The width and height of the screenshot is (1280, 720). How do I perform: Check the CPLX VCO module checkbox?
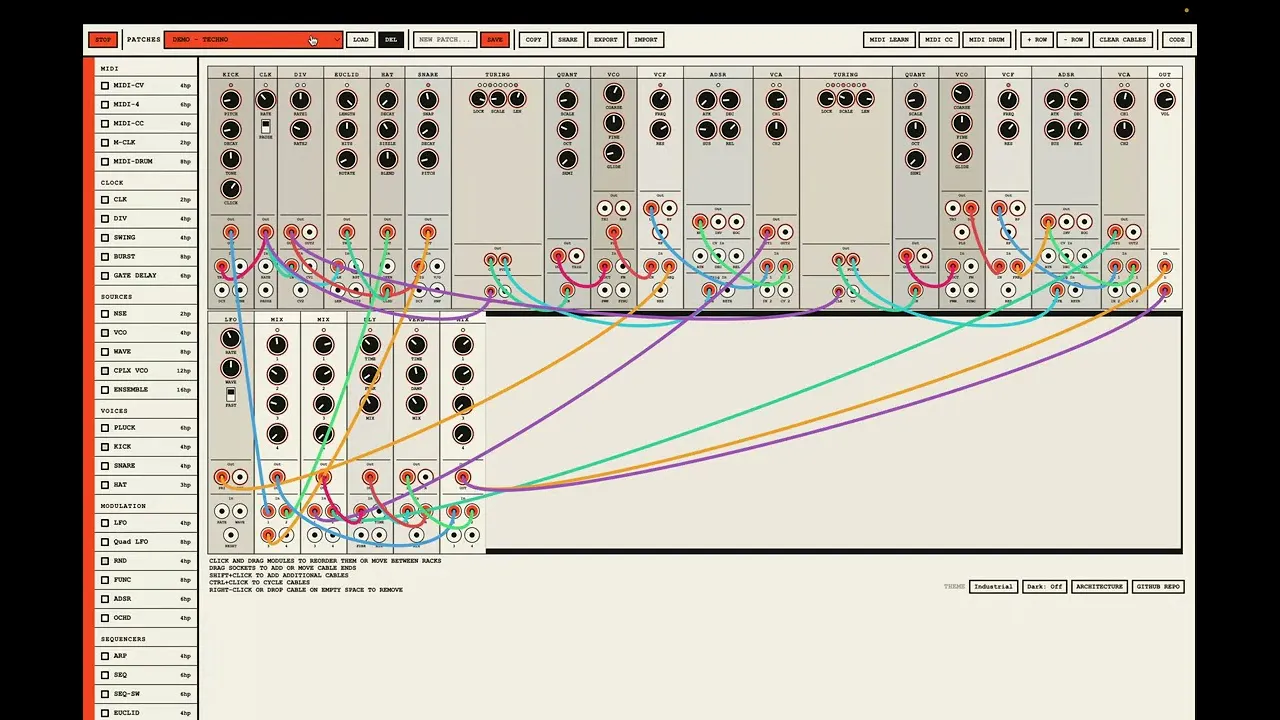(105, 371)
